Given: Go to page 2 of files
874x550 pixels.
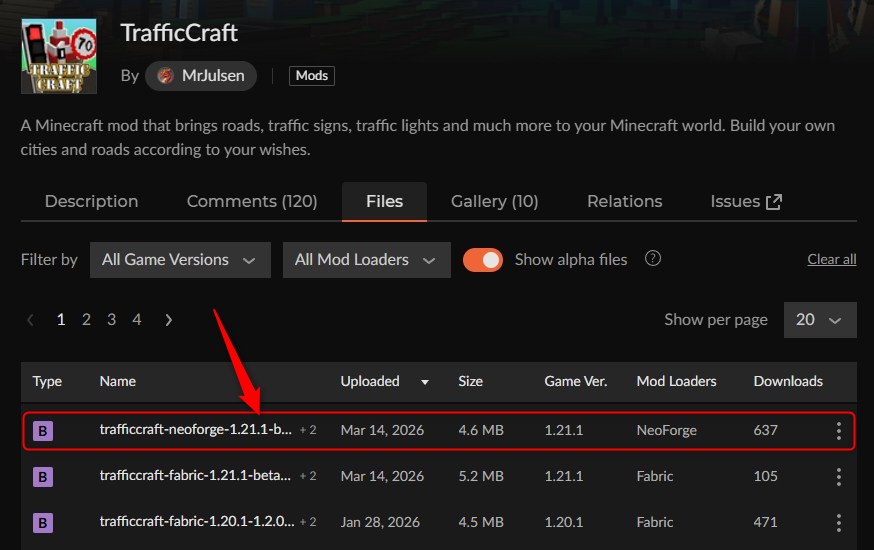Looking at the screenshot, I should click(x=86, y=319).
